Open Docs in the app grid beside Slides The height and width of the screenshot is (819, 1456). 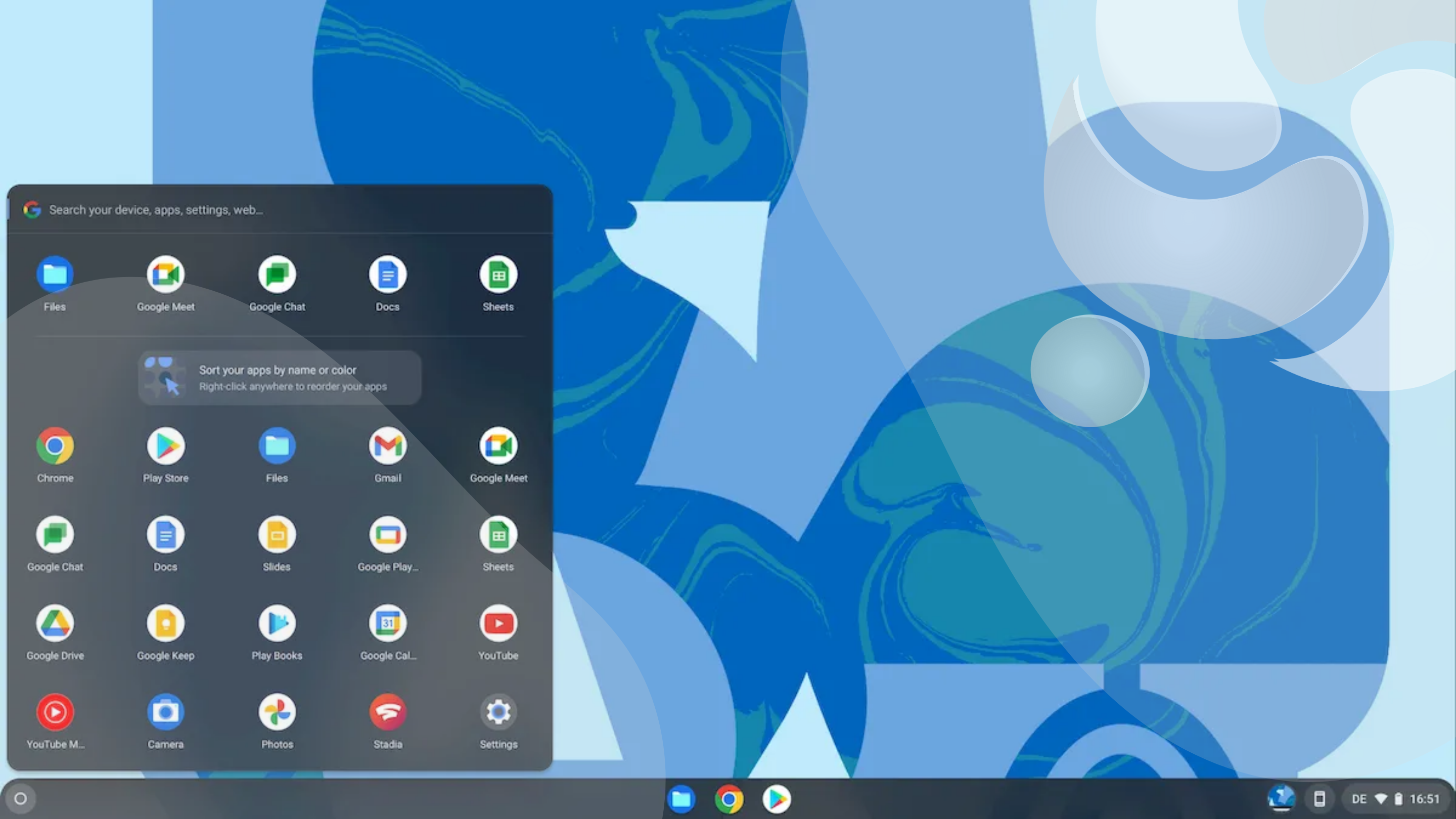pos(166,535)
